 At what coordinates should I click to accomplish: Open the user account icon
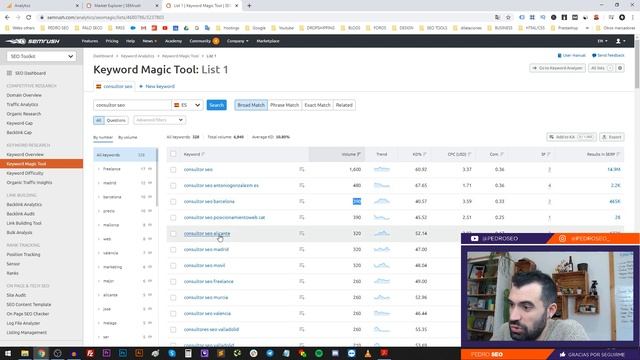(620, 41)
